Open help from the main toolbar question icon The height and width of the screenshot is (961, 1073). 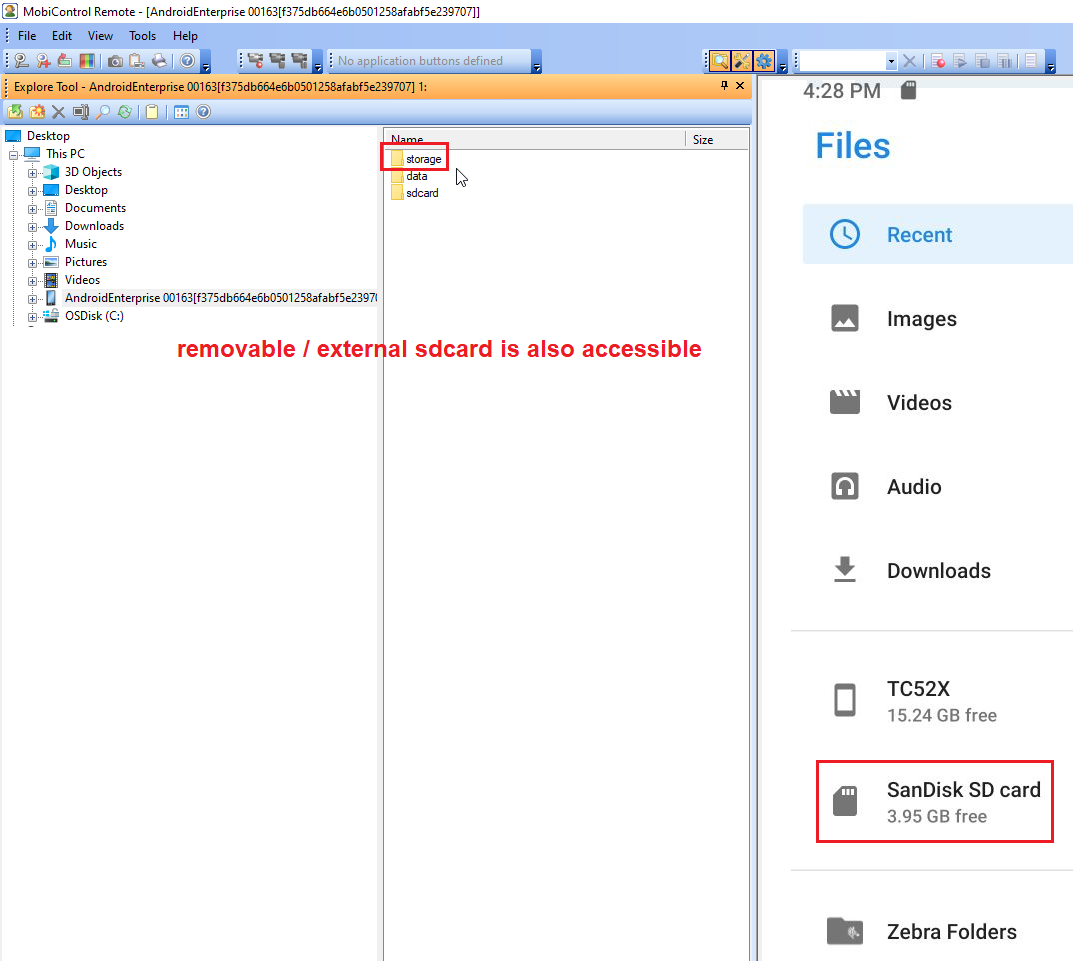(188, 61)
